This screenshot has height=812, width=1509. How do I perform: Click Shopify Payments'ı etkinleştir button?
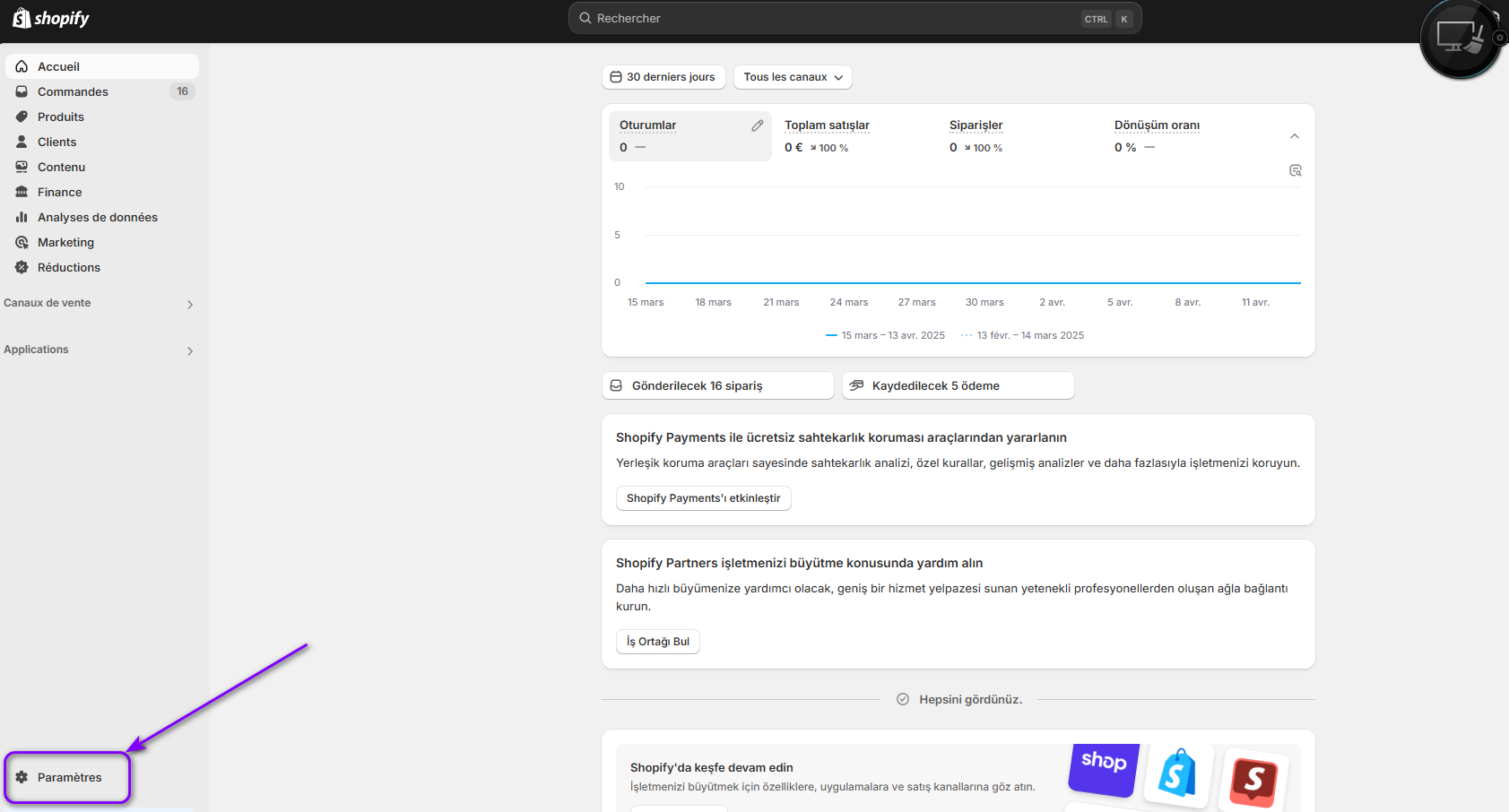click(x=704, y=498)
